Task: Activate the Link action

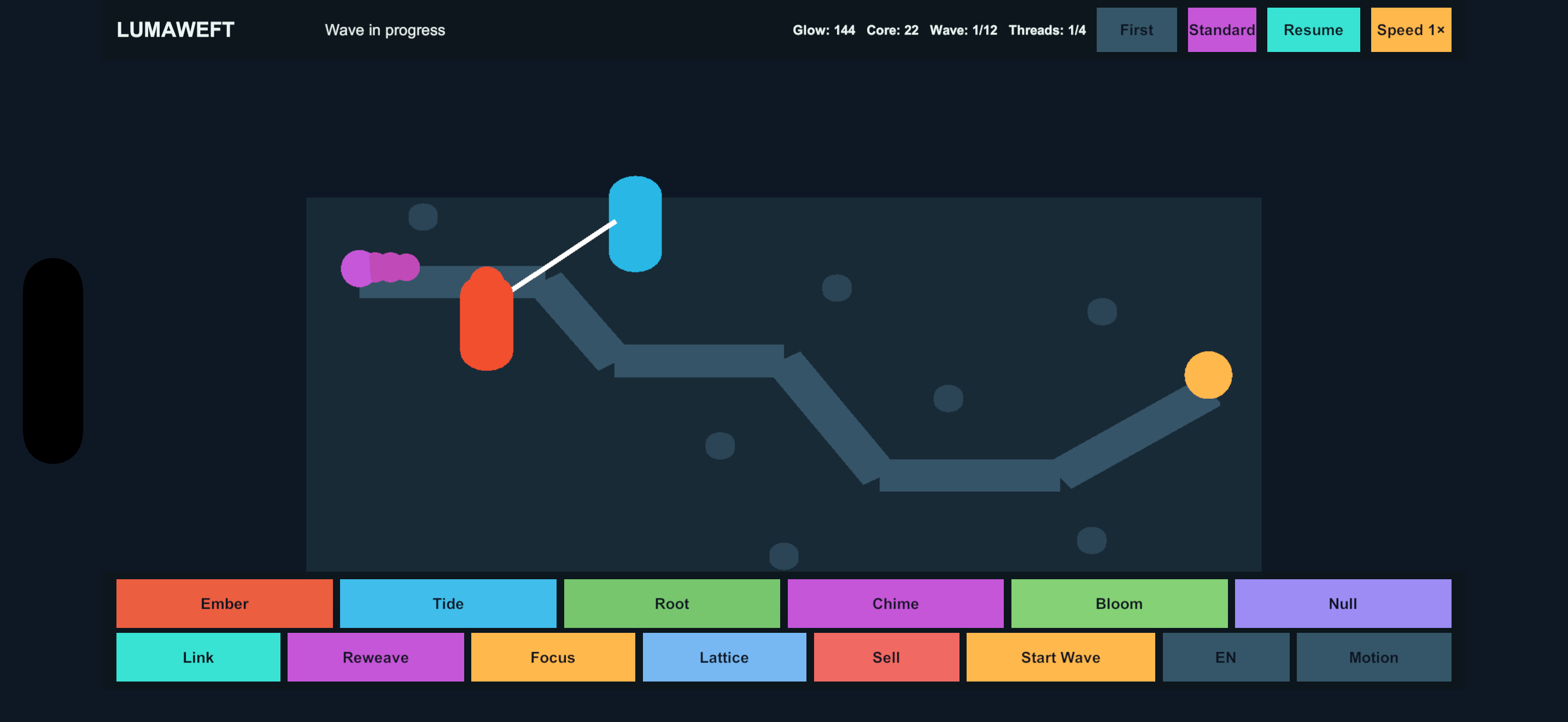Action: [x=198, y=657]
